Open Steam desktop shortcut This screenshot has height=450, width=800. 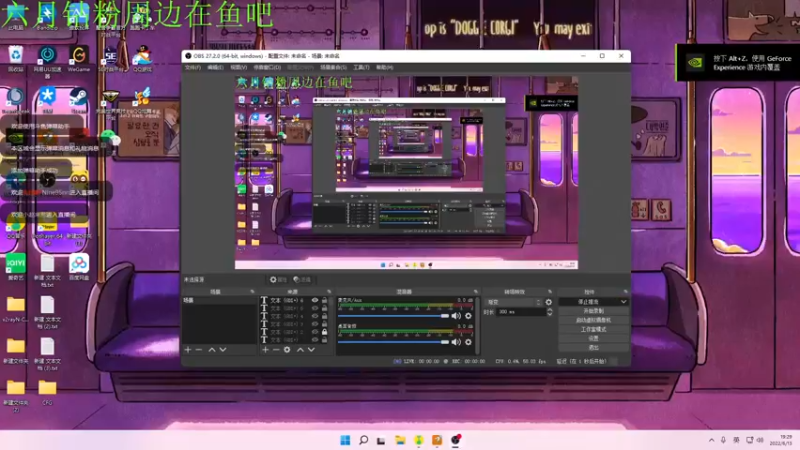click(x=79, y=99)
